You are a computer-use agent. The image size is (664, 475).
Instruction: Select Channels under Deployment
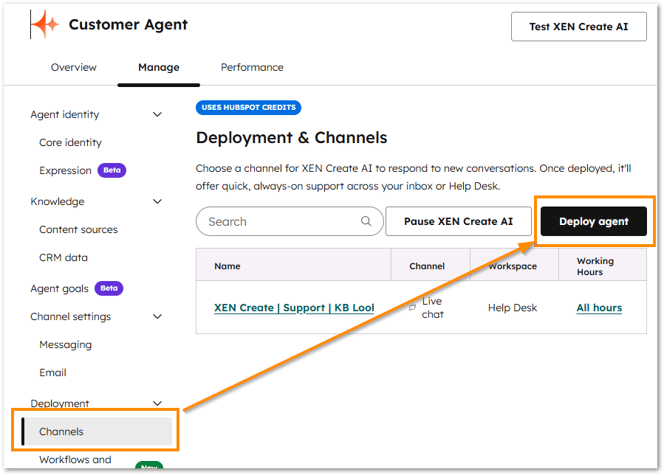click(97, 431)
